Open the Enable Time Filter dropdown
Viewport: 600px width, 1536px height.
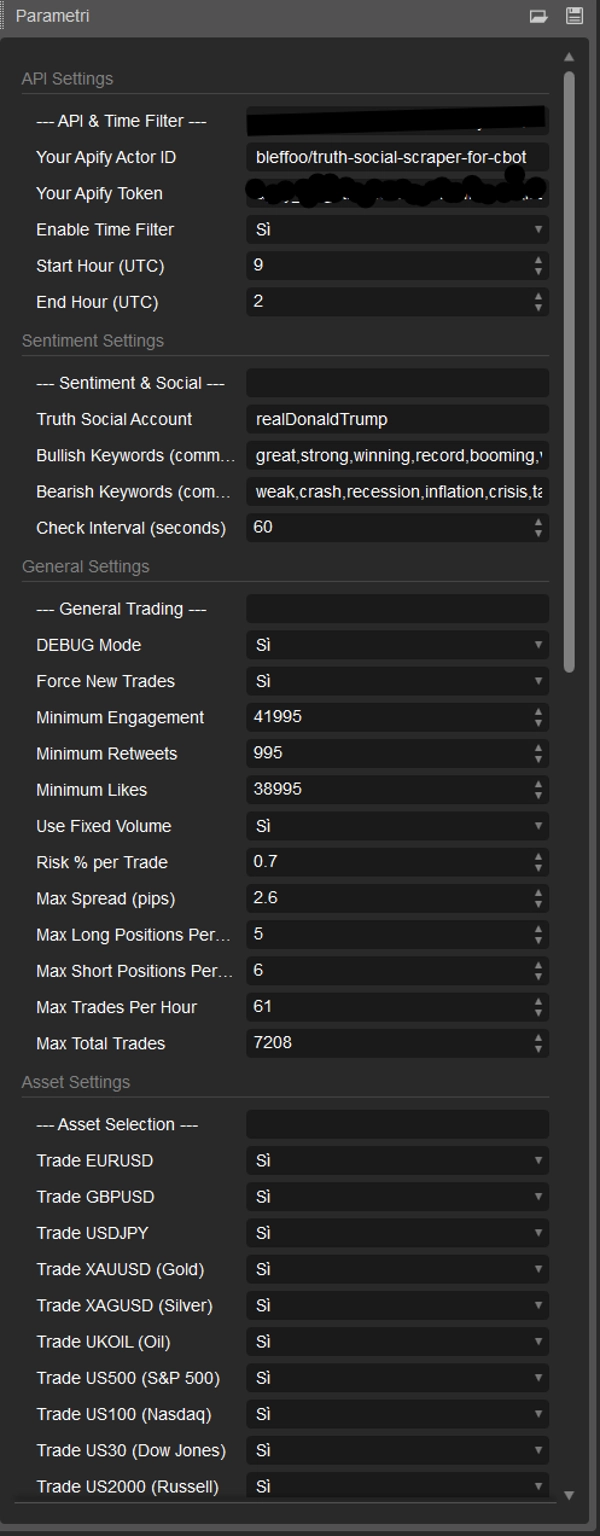[397, 230]
